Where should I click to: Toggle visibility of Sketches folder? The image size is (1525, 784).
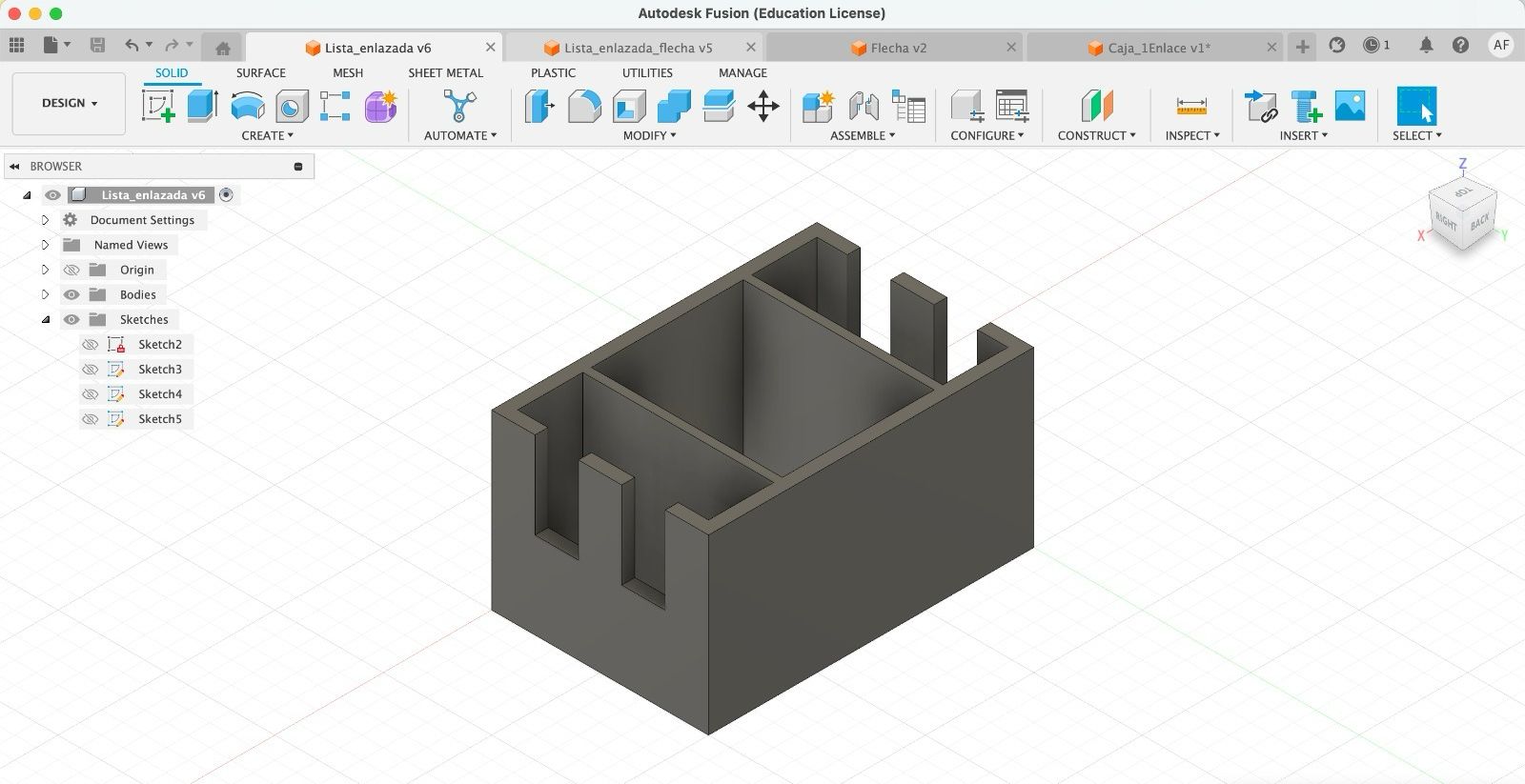pos(71,320)
